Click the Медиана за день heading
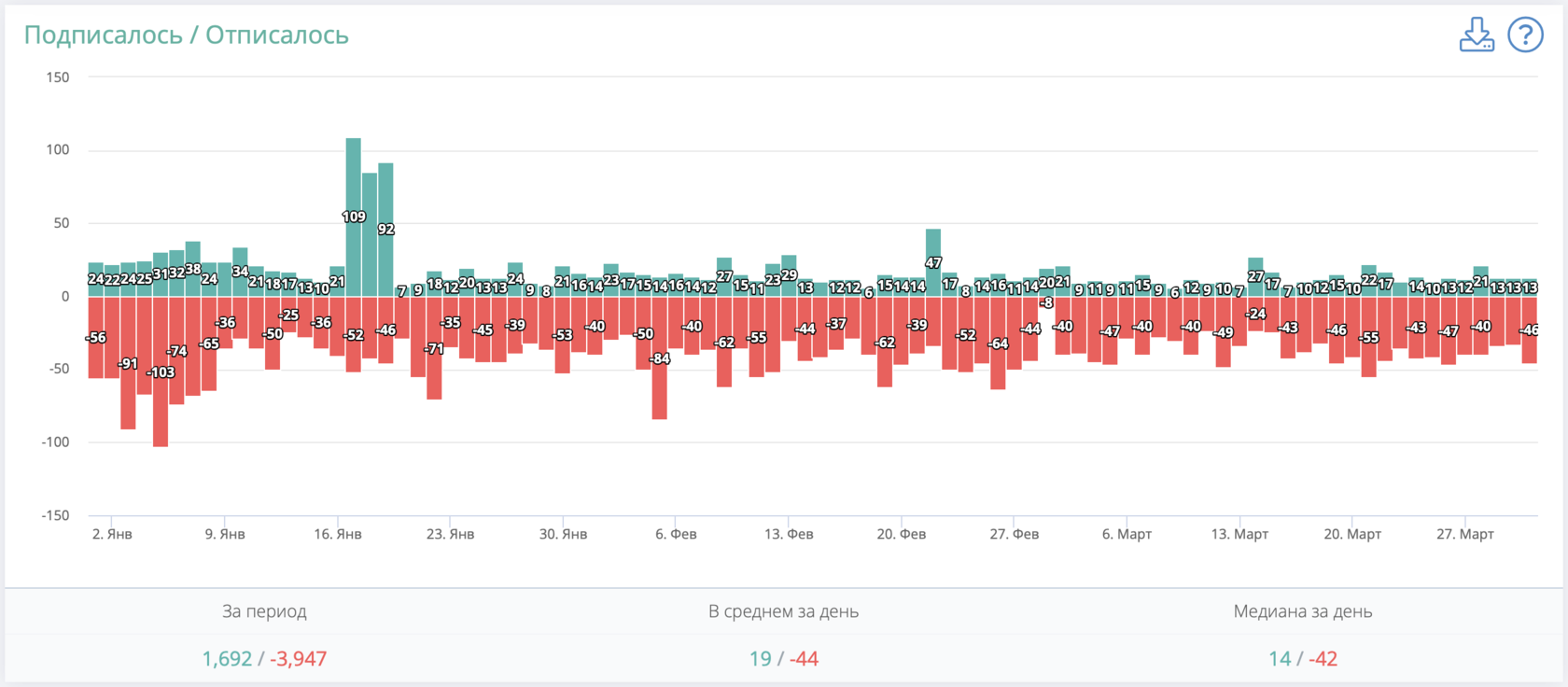Viewport: 1568px width, 687px height. coord(1303,612)
